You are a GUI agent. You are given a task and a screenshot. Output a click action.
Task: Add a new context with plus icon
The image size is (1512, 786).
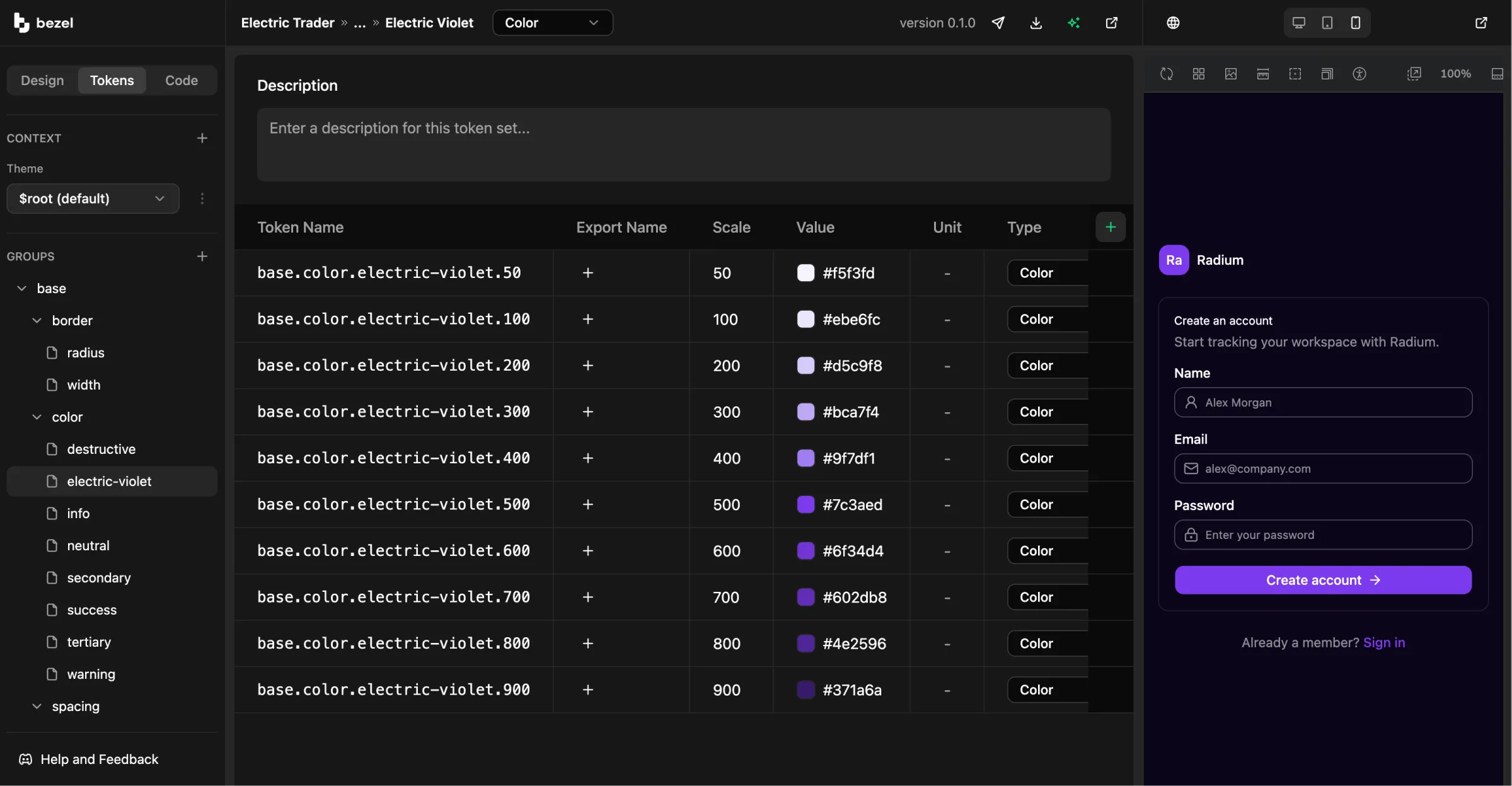(202, 138)
